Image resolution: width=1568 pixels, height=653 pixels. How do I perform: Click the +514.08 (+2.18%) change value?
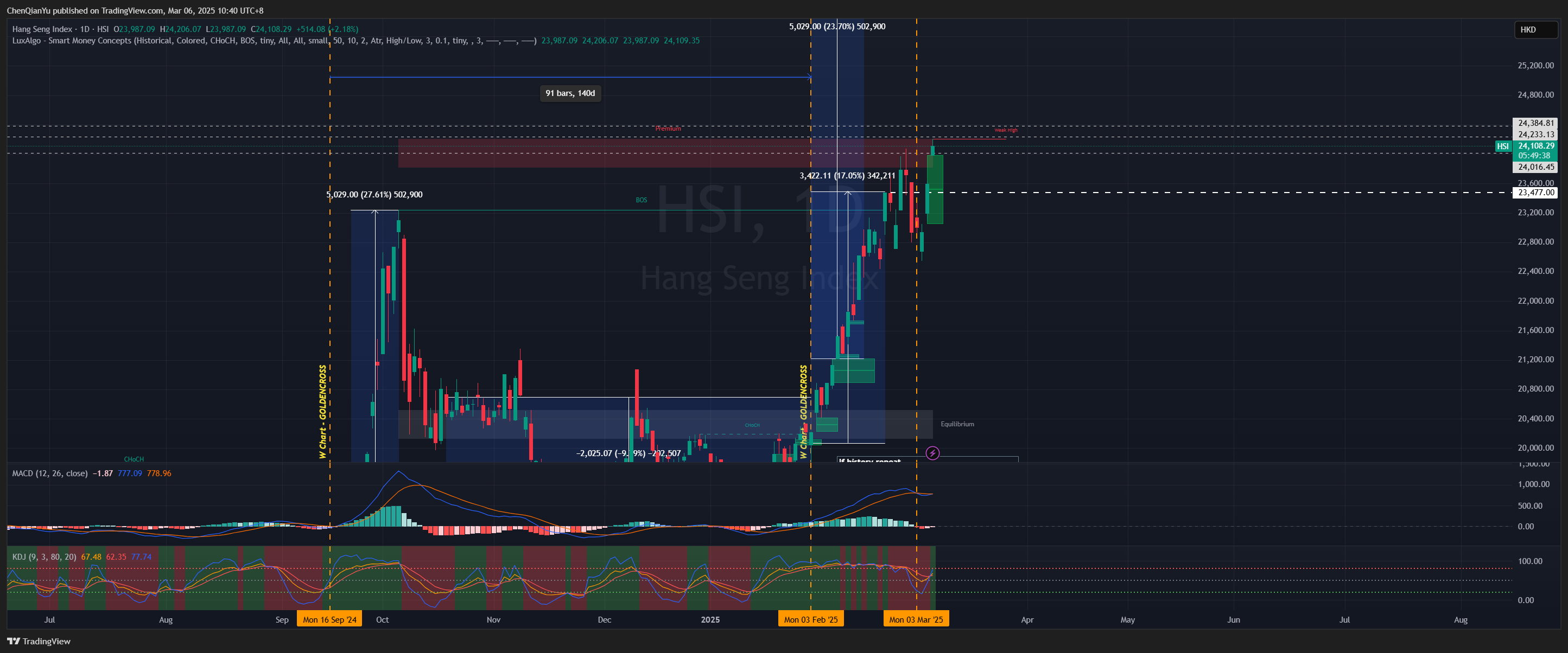[x=327, y=29]
